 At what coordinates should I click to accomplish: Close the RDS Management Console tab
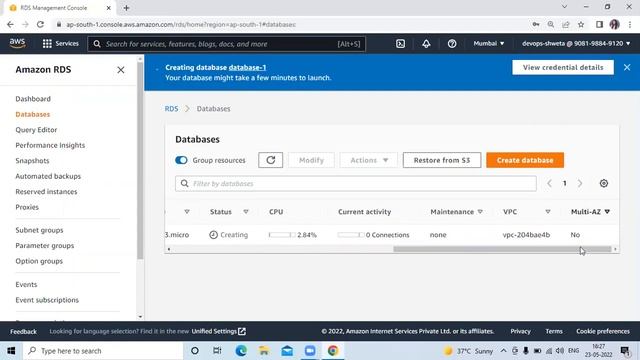tap(109, 8)
